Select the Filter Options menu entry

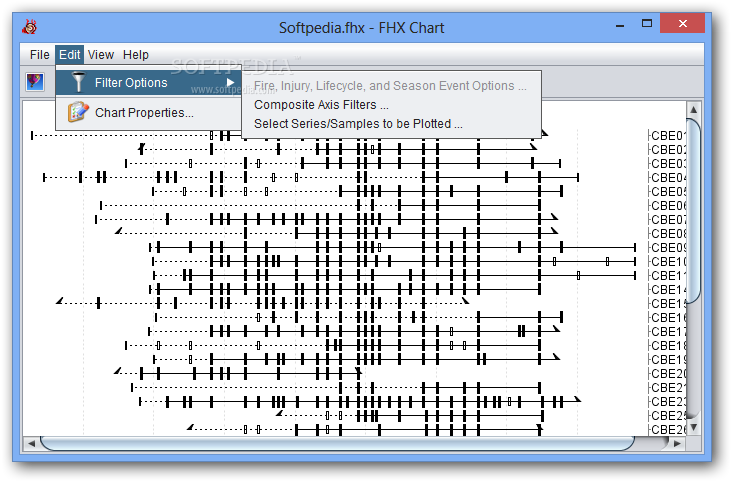pos(148,83)
